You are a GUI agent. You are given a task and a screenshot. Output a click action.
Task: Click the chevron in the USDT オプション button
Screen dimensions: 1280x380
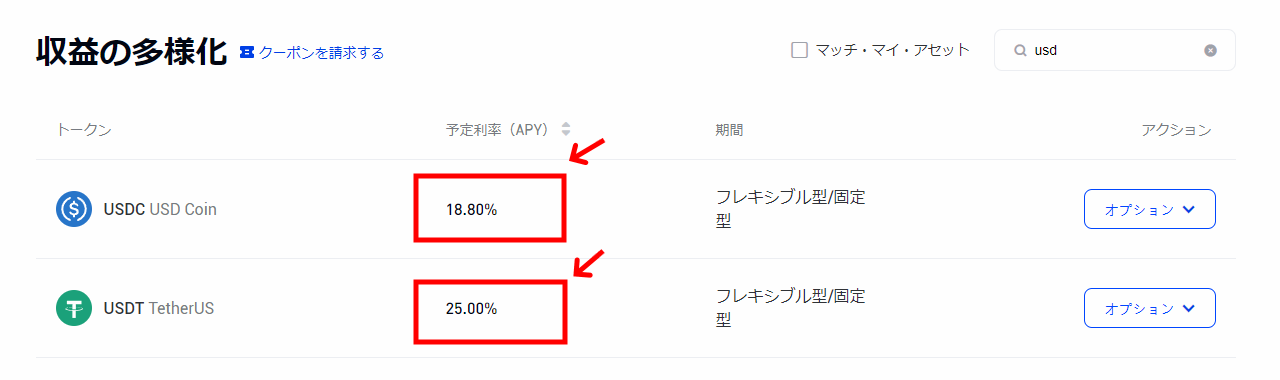1188,308
